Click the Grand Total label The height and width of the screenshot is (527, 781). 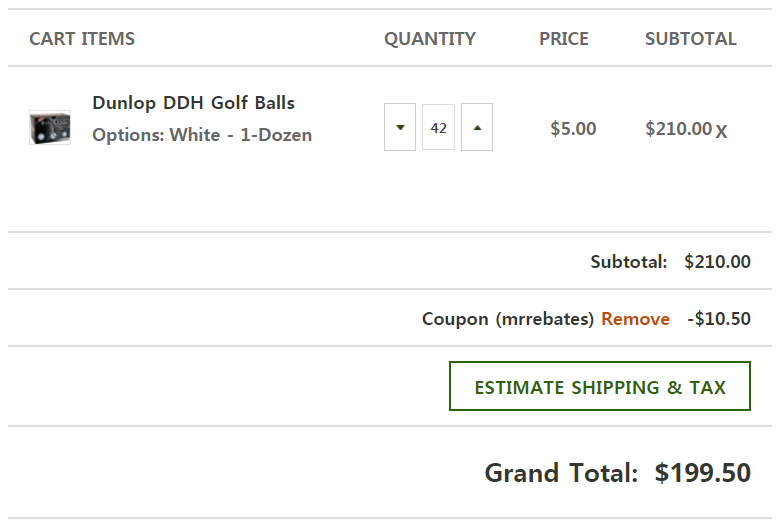(x=561, y=473)
